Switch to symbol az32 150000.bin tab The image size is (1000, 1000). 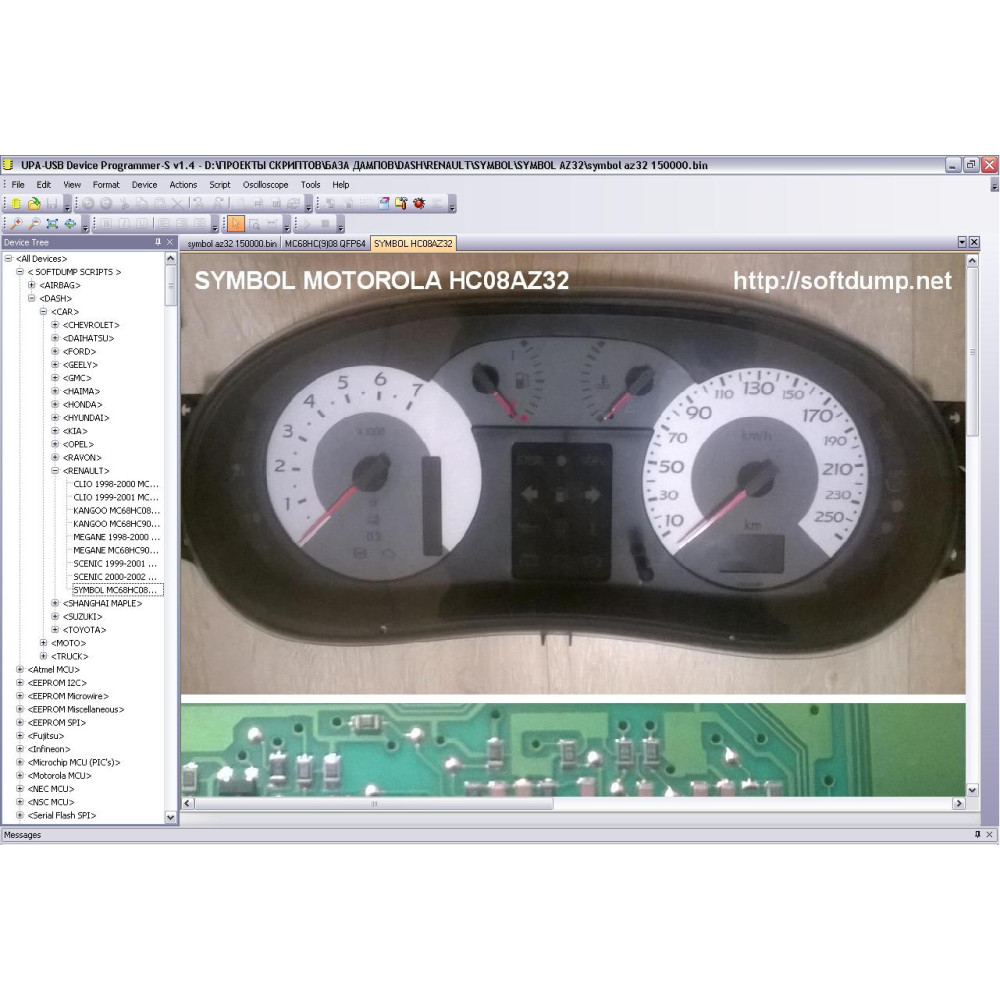pos(232,244)
